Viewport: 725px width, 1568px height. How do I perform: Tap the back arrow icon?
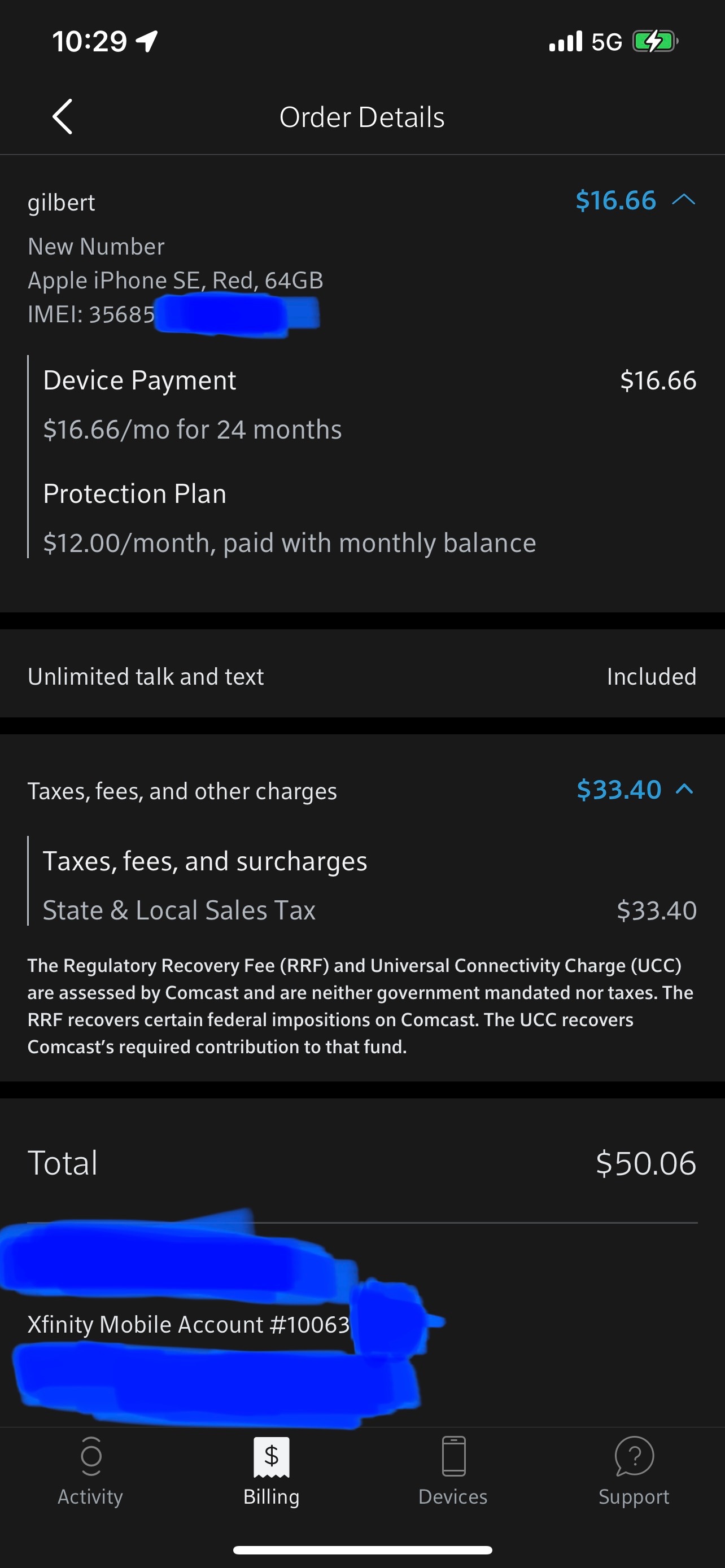(63, 116)
